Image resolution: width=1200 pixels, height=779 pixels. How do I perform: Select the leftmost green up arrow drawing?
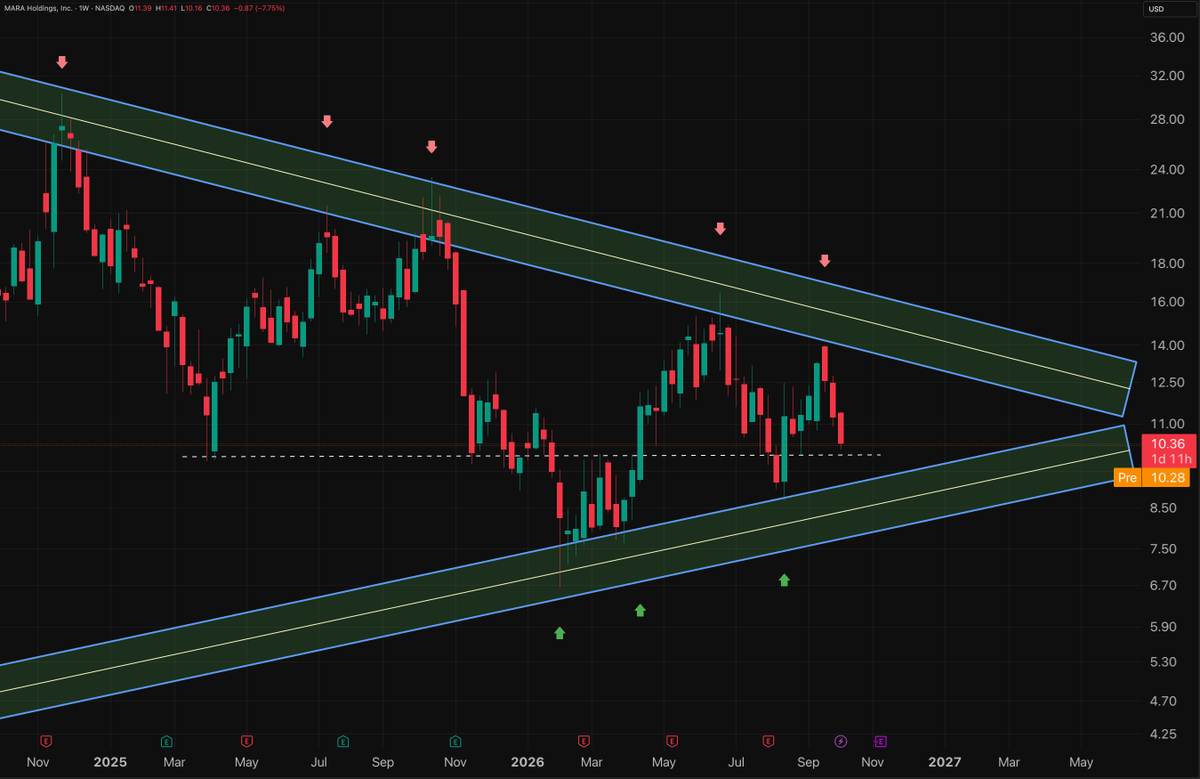(x=560, y=632)
